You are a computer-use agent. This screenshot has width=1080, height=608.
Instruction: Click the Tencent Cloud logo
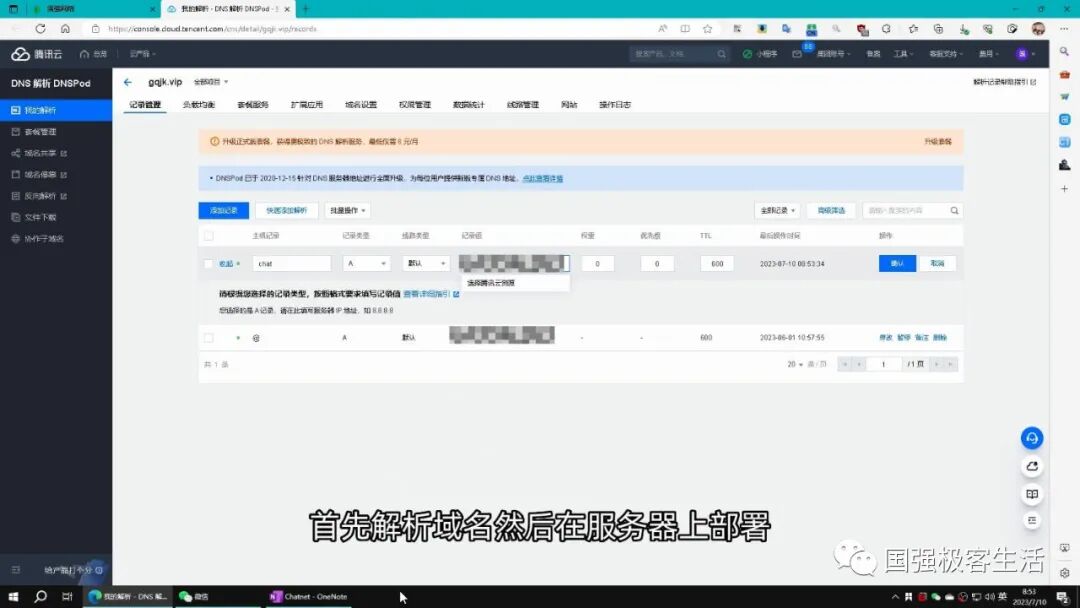coord(37,54)
